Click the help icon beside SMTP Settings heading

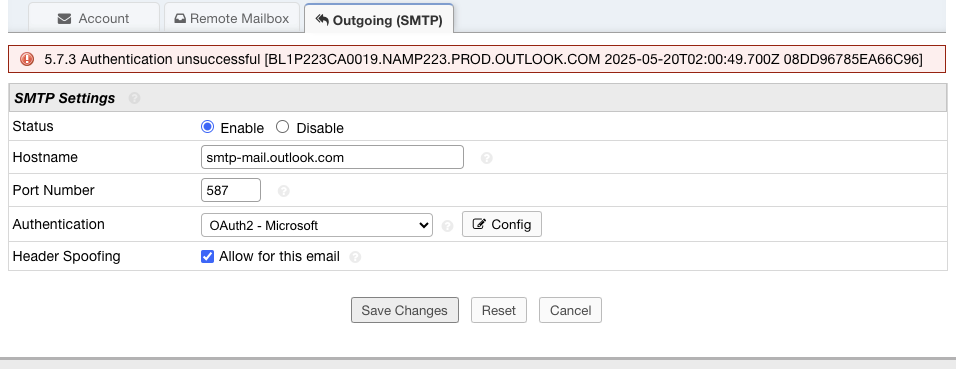(x=134, y=98)
